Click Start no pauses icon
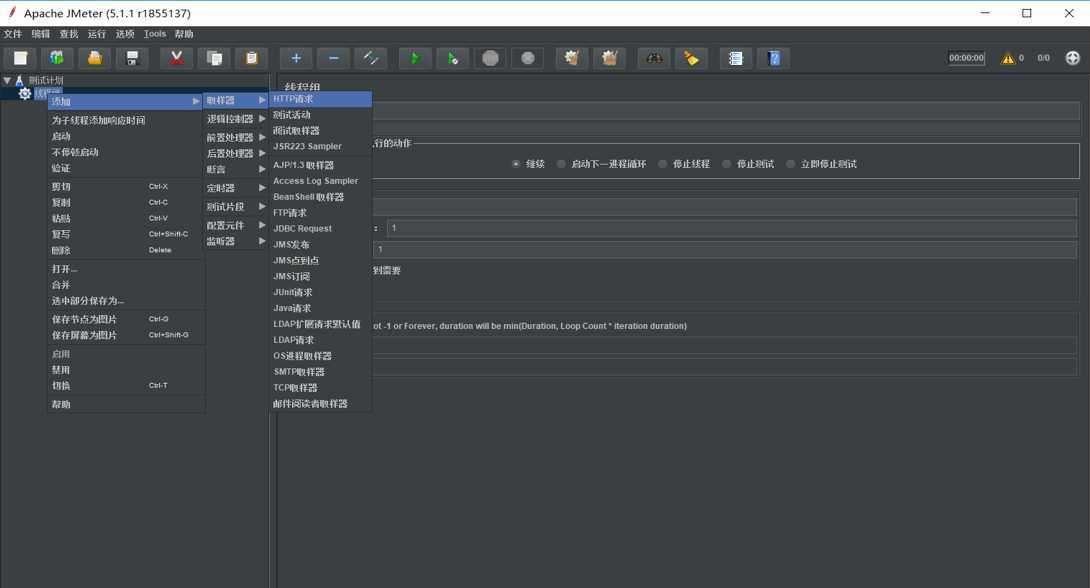This screenshot has width=1090, height=588. (x=453, y=58)
